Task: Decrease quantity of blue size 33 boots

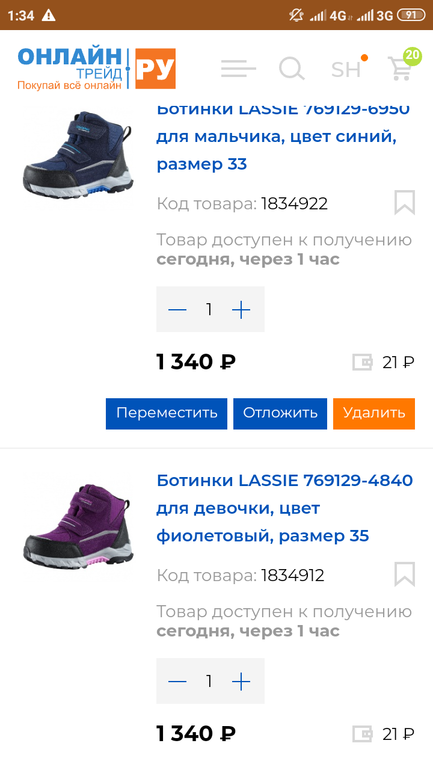Action: click(x=177, y=309)
